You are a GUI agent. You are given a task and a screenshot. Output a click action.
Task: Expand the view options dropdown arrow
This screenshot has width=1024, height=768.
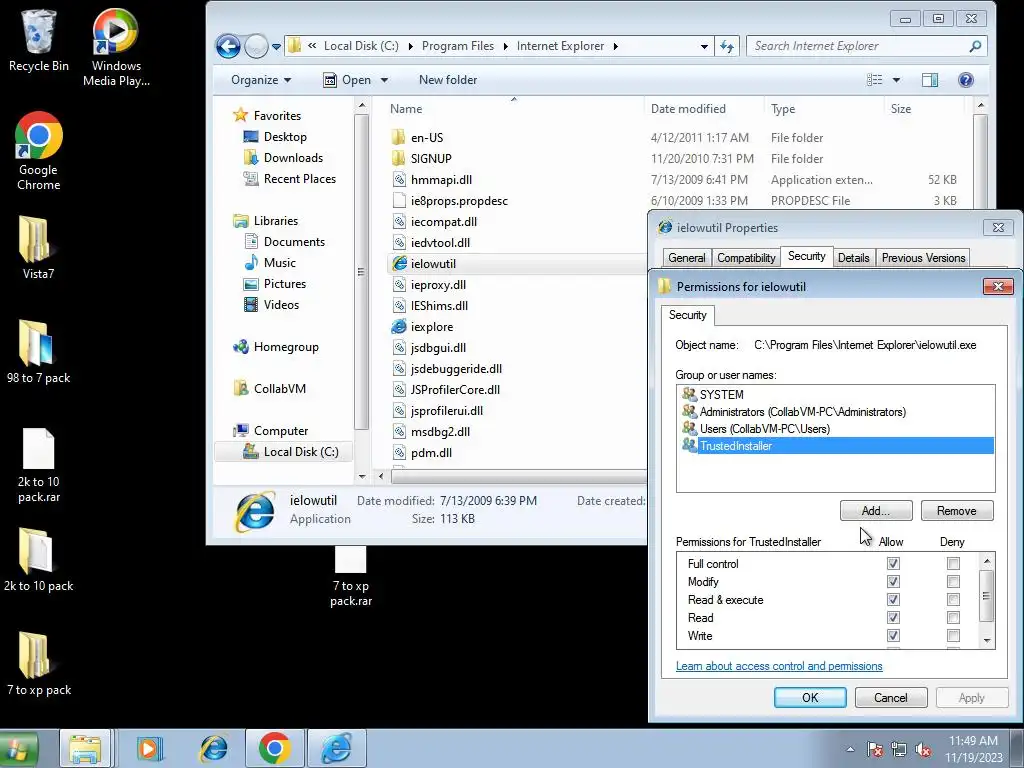point(896,80)
